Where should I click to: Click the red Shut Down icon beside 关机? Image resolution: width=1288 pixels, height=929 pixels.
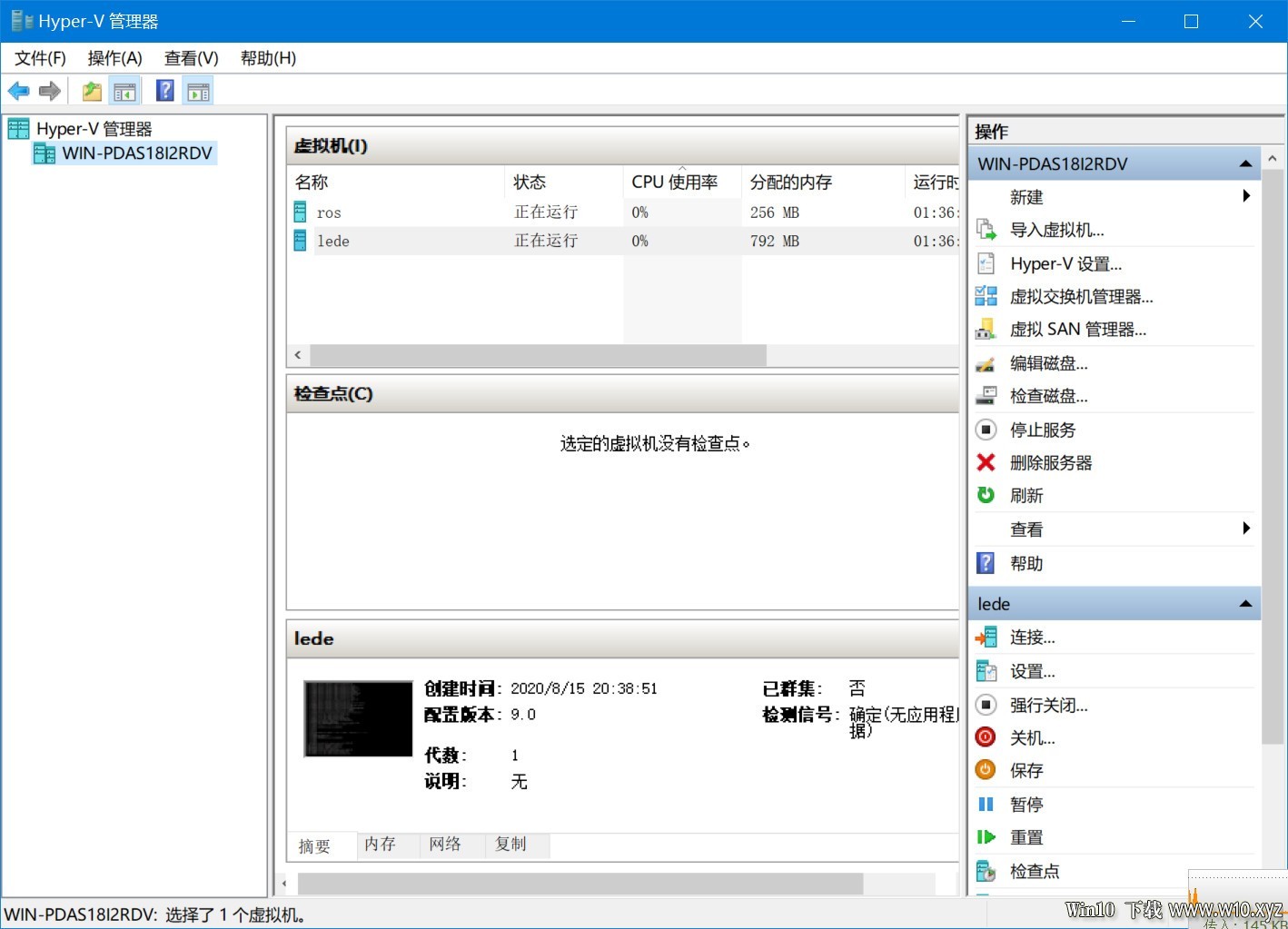tap(986, 737)
